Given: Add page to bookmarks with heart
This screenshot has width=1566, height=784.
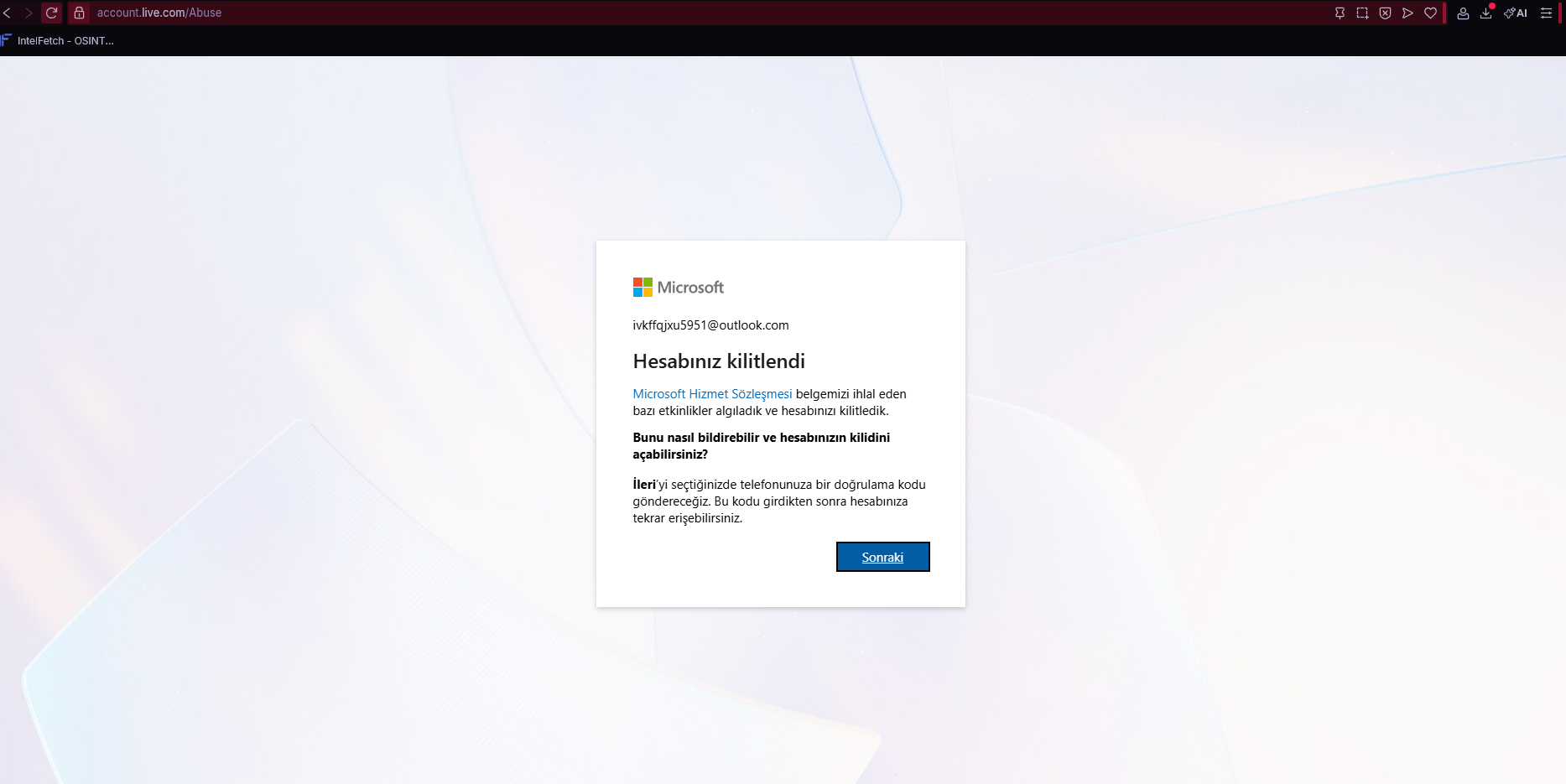Looking at the screenshot, I should 1430,13.
